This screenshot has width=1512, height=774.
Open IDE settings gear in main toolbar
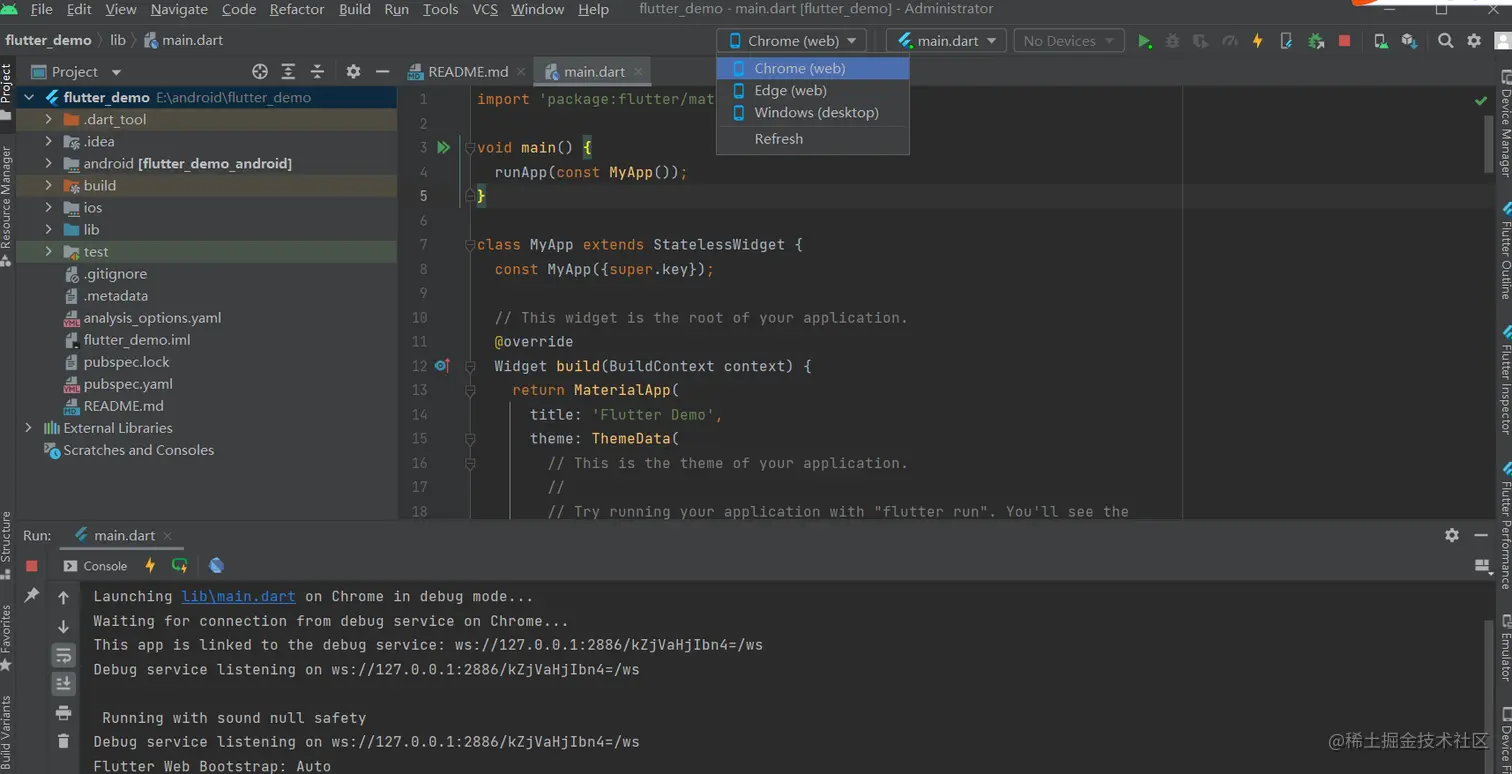[1474, 41]
